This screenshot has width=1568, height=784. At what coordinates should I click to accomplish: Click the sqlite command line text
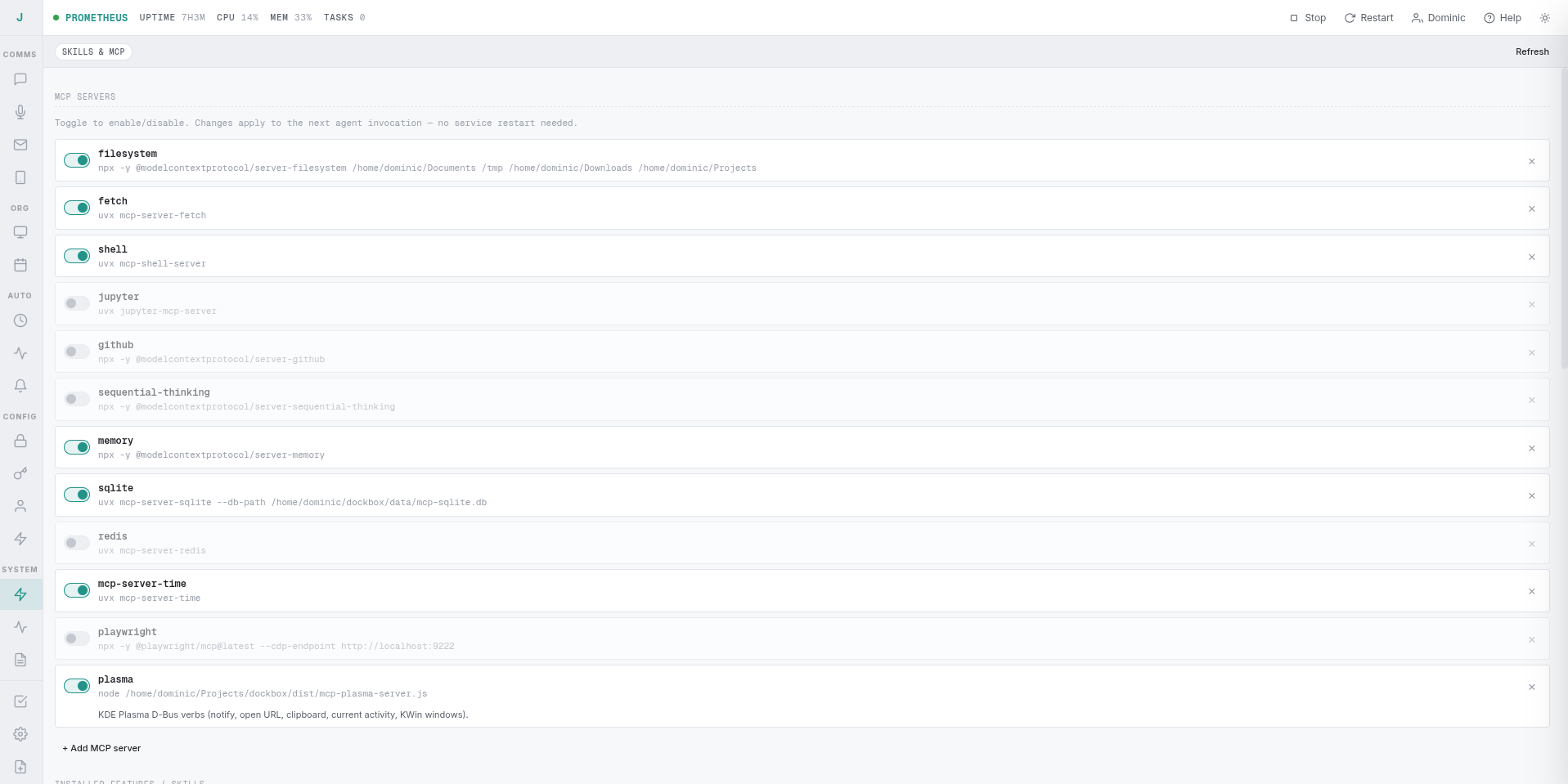click(x=292, y=502)
